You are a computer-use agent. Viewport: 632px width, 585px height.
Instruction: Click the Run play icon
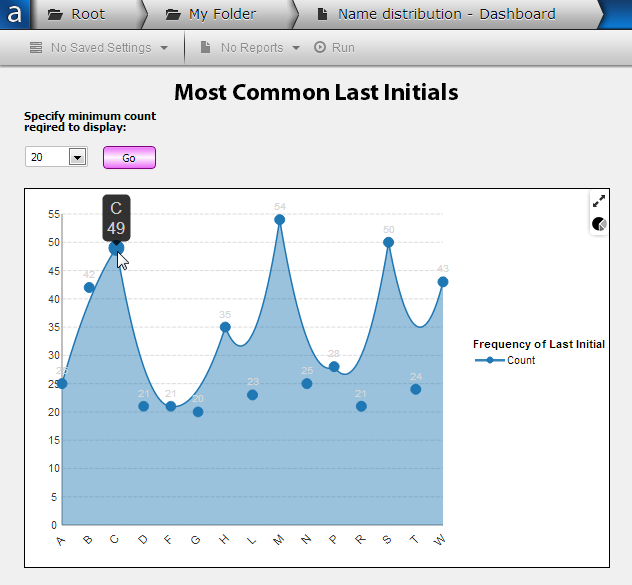pos(320,48)
